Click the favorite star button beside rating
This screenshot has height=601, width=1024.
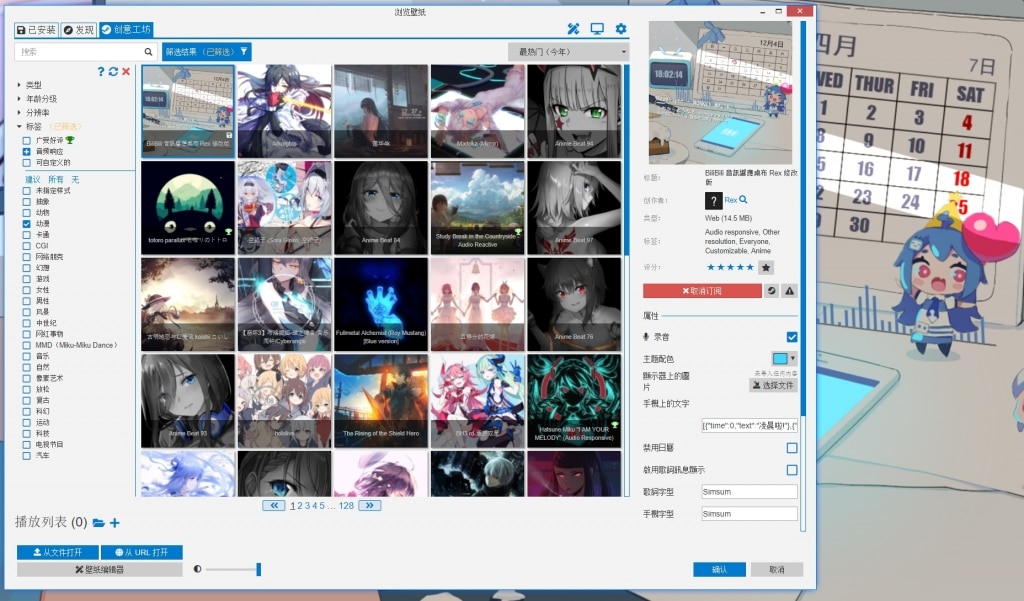[x=766, y=268]
